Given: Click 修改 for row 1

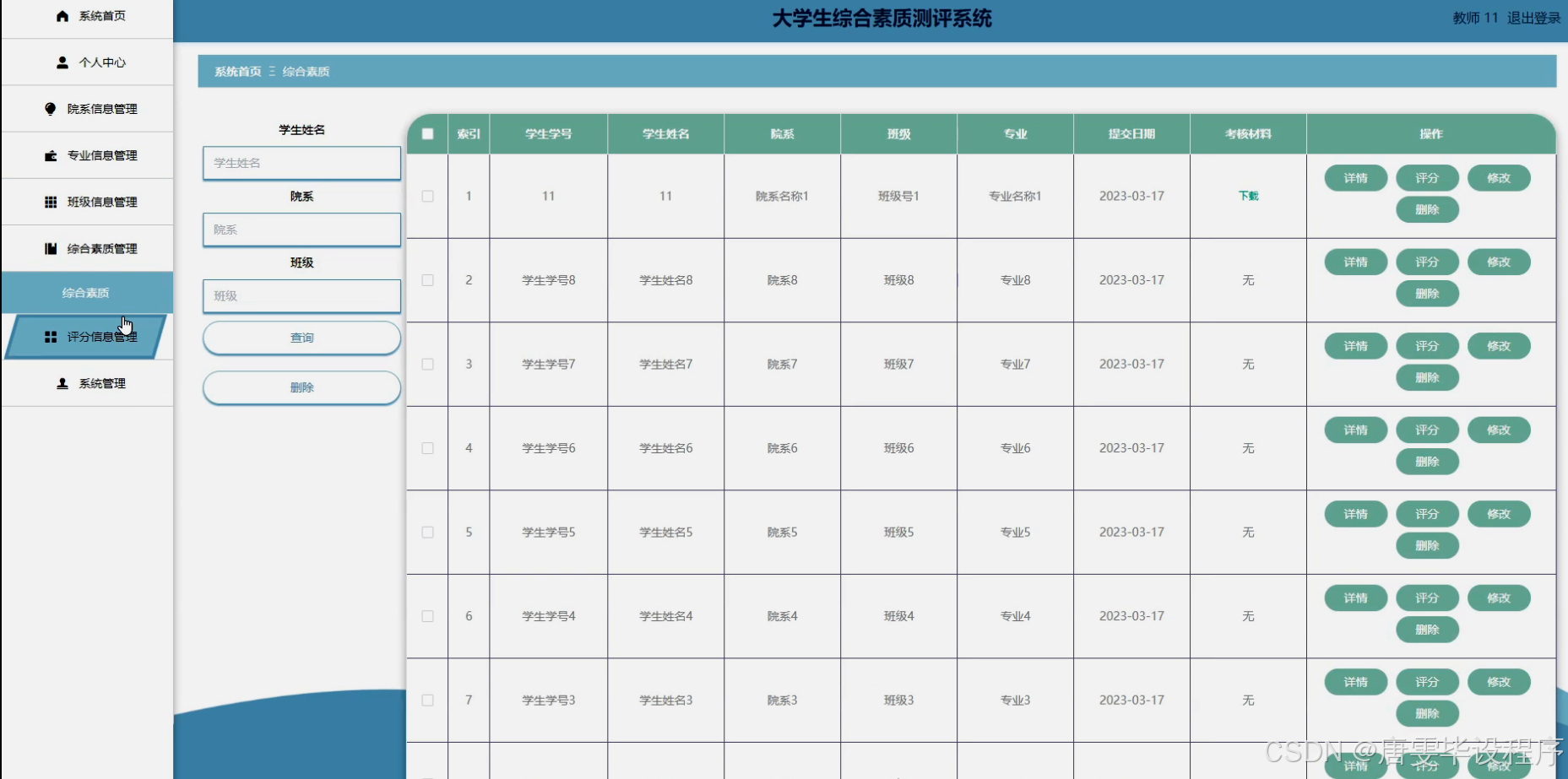Looking at the screenshot, I should [1499, 178].
